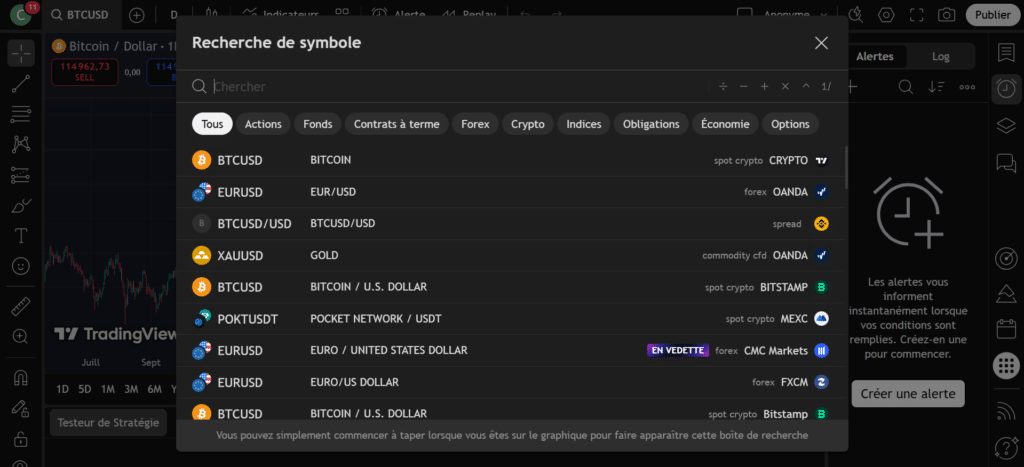Switch to the Log tab
The width and height of the screenshot is (1024, 467).
click(940, 56)
